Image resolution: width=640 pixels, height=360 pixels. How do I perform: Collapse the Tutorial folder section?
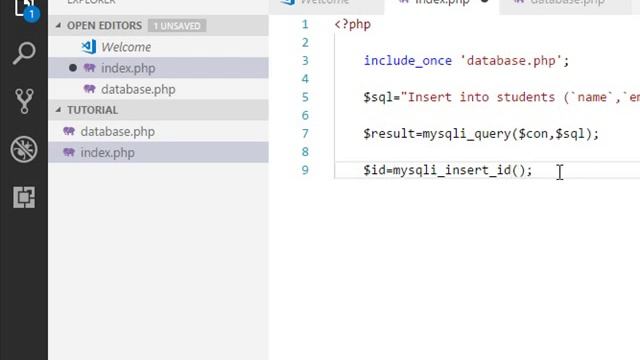(58, 110)
